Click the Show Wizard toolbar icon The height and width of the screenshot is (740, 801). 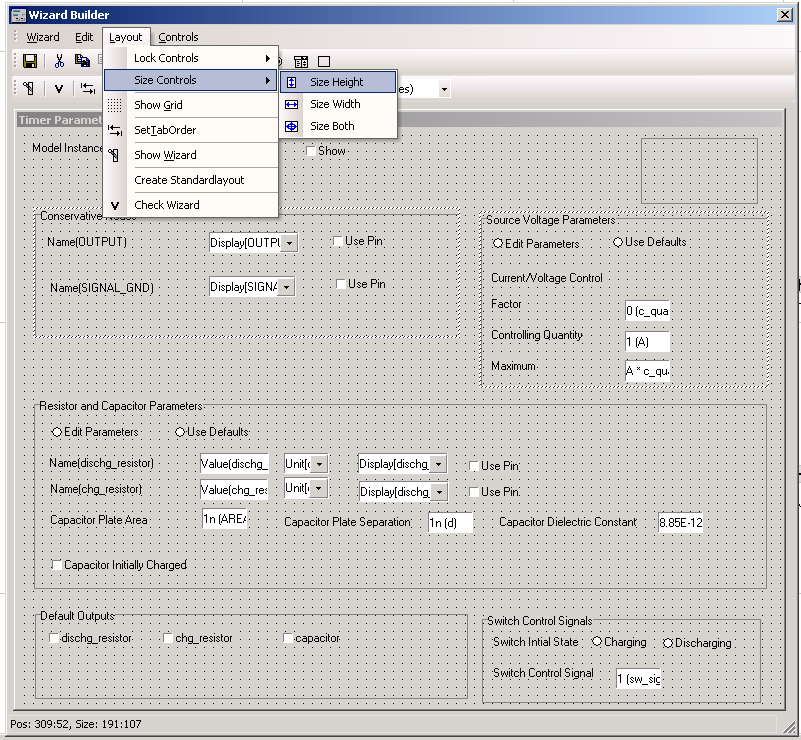click(29, 89)
